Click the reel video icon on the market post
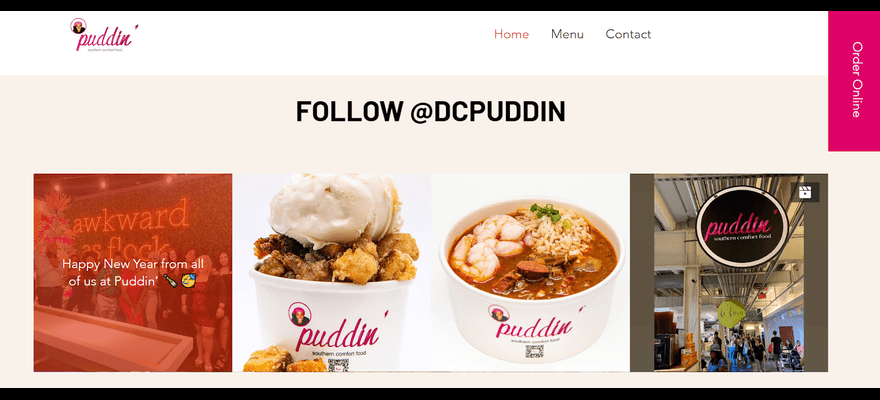 pyautogui.click(x=805, y=192)
